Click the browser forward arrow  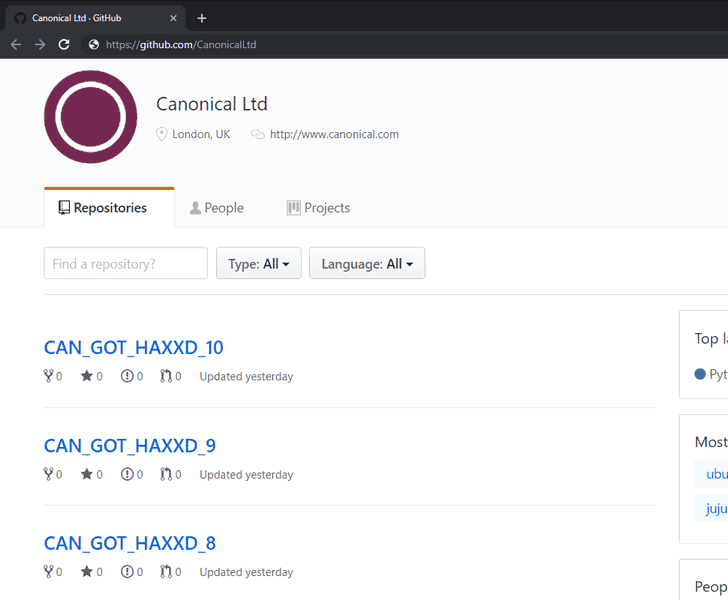(40, 45)
